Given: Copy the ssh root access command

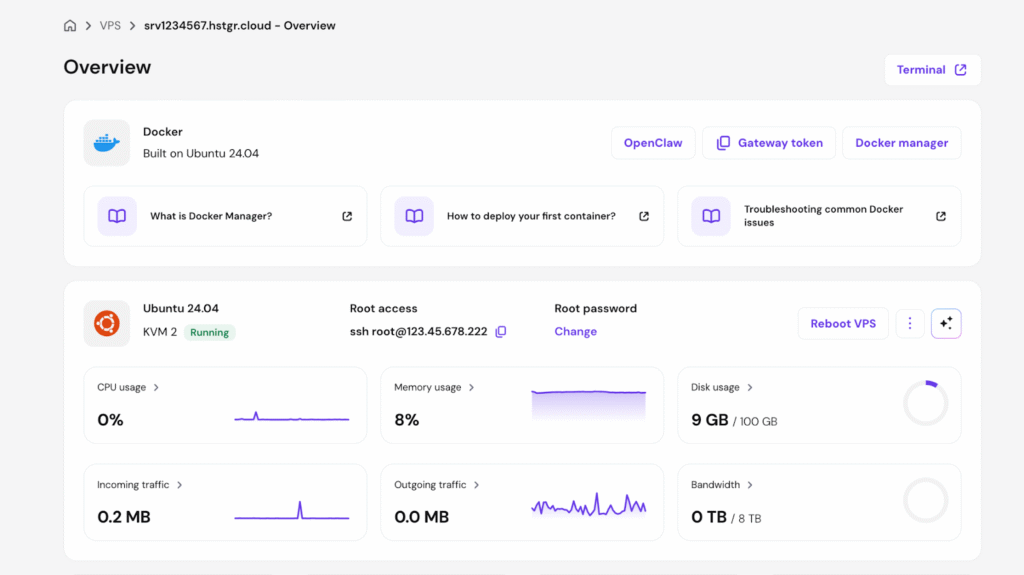Looking at the screenshot, I should tap(501, 332).
